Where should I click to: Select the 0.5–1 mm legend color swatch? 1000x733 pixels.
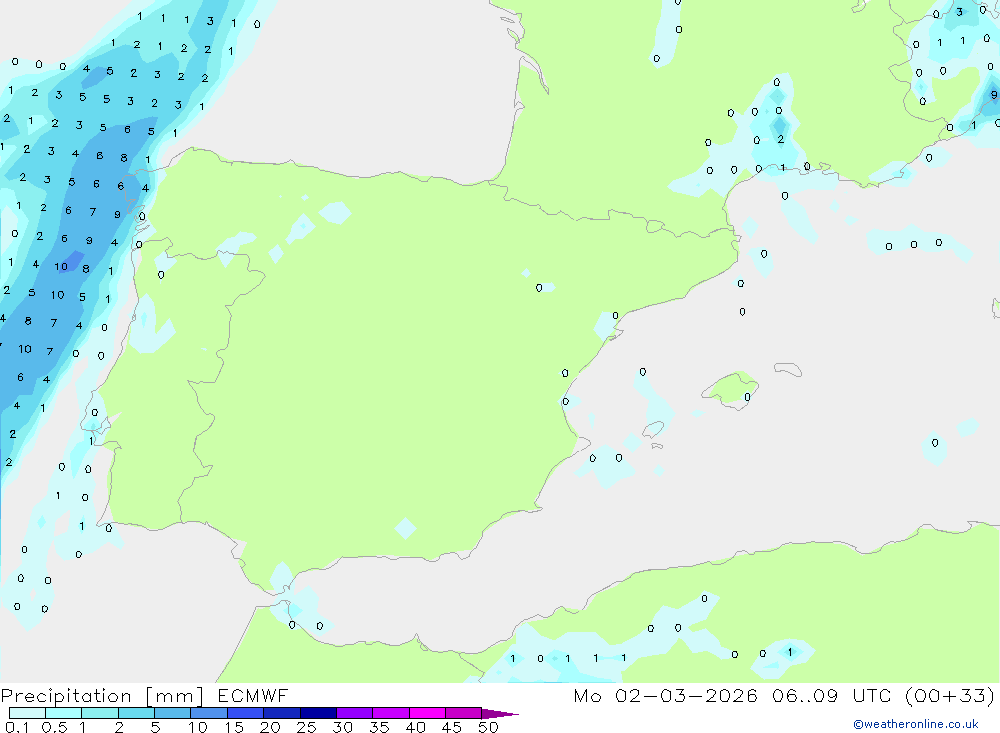[63, 713]
